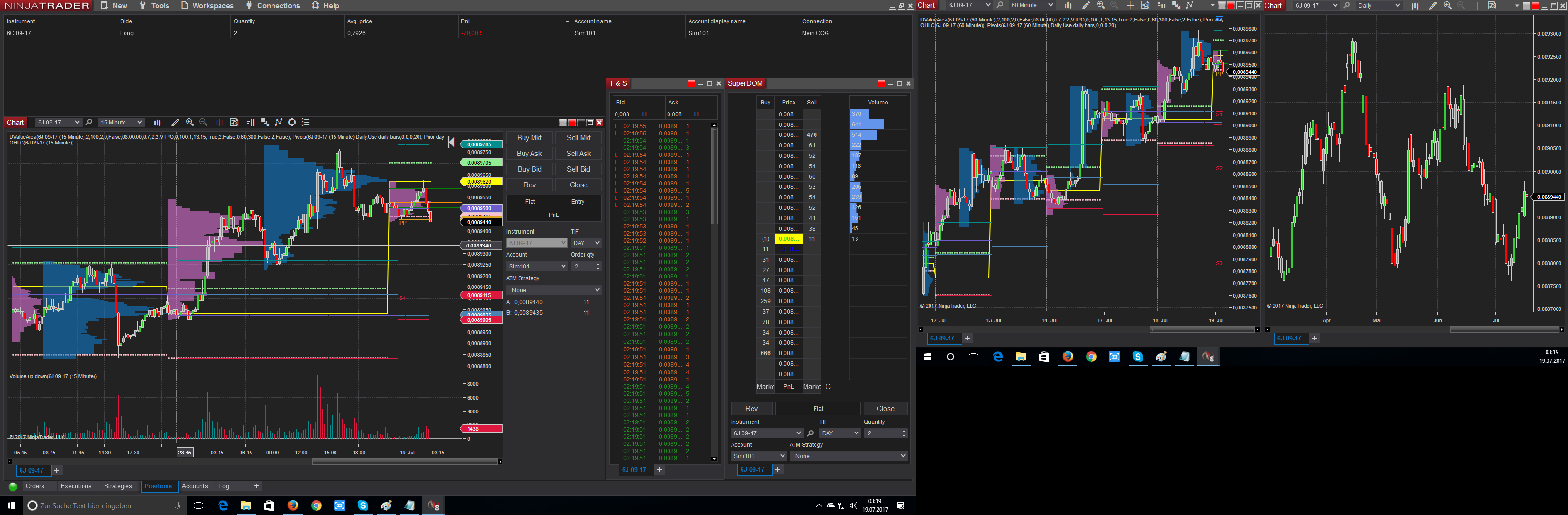Open Chart Trader Account Sim101 dropdown
1568x515 pixels.
[x=537, y=266]
